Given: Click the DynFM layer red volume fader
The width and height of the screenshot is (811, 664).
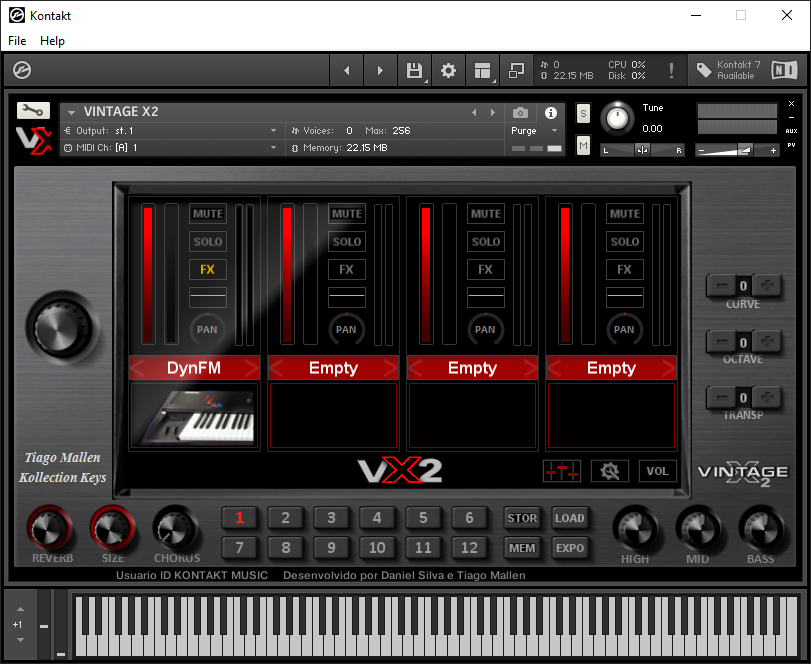Looking at the screenshot, I should click(x=148, y=274).
